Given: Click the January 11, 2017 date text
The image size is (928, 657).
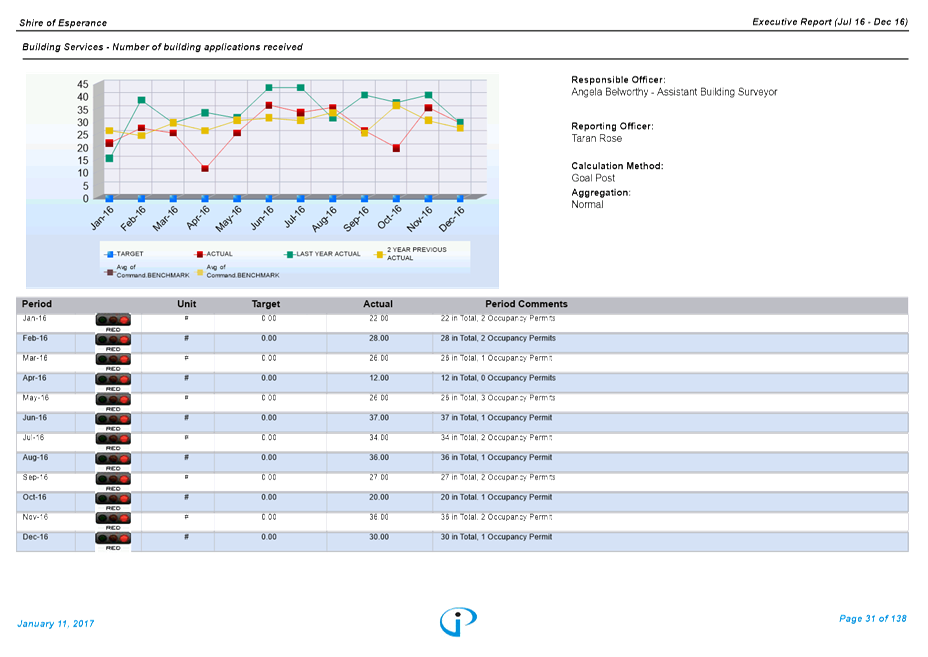Looking at the screenshot, I should tap(56, 624).
